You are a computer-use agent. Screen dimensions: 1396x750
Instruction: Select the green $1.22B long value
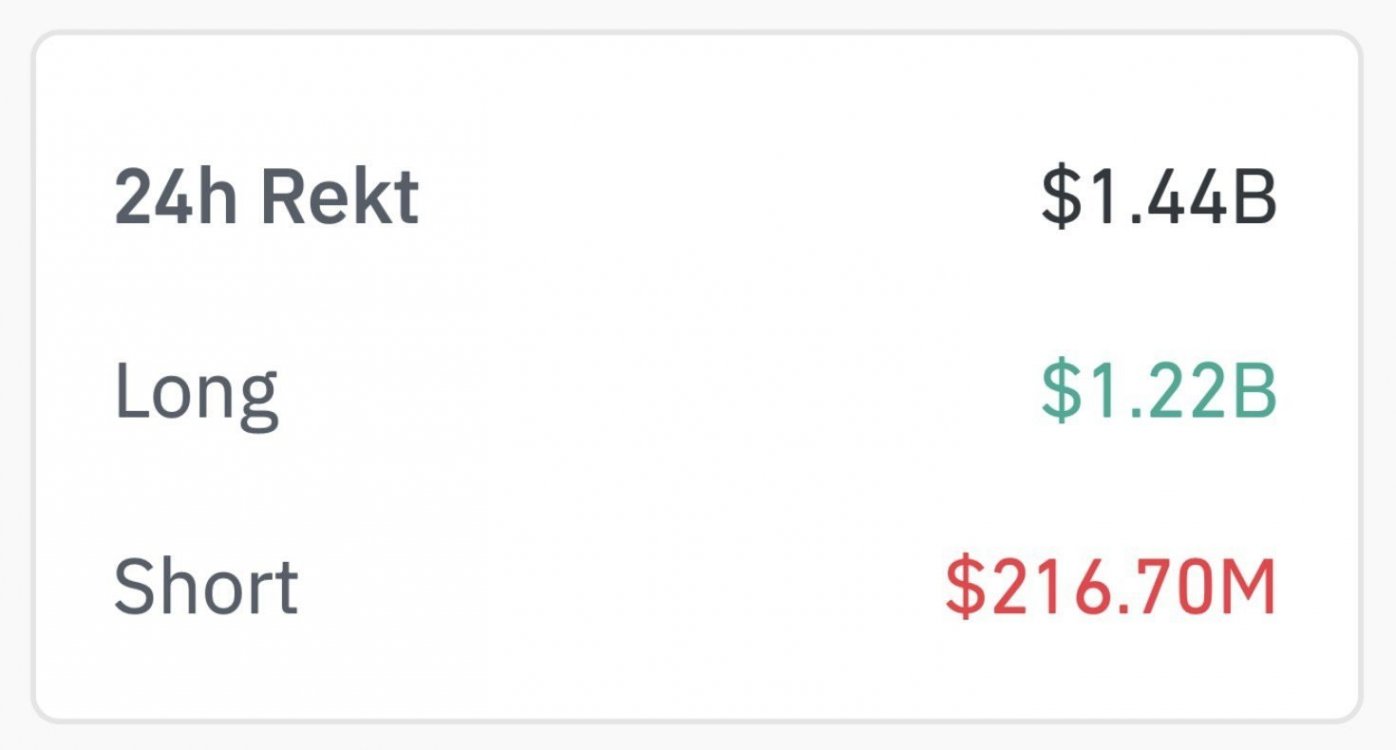click(x=1158, y=392)
